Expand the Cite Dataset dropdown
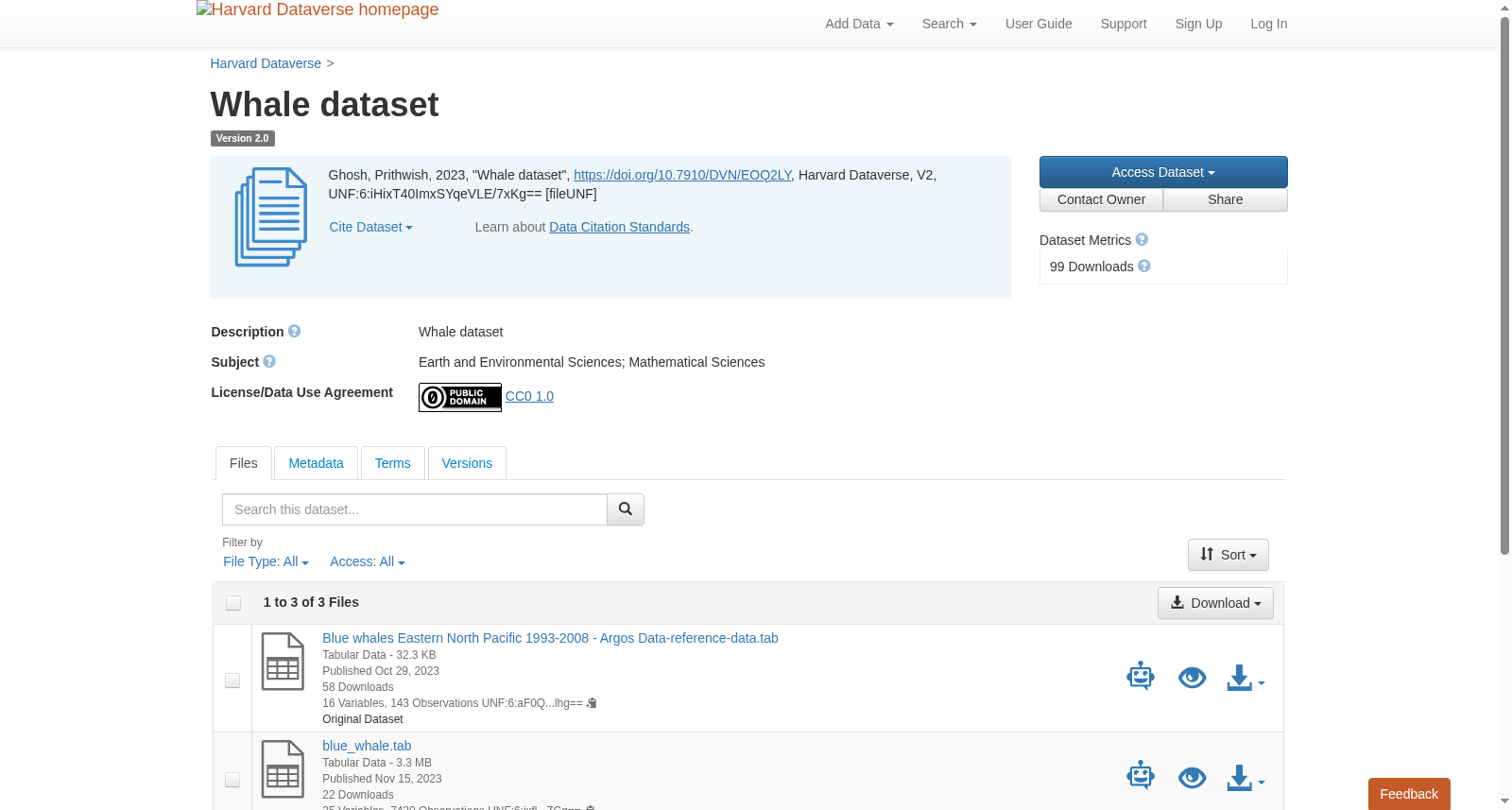Image resolution: width=1512 pixels, height=810 pixels. (x=370, y=227)
